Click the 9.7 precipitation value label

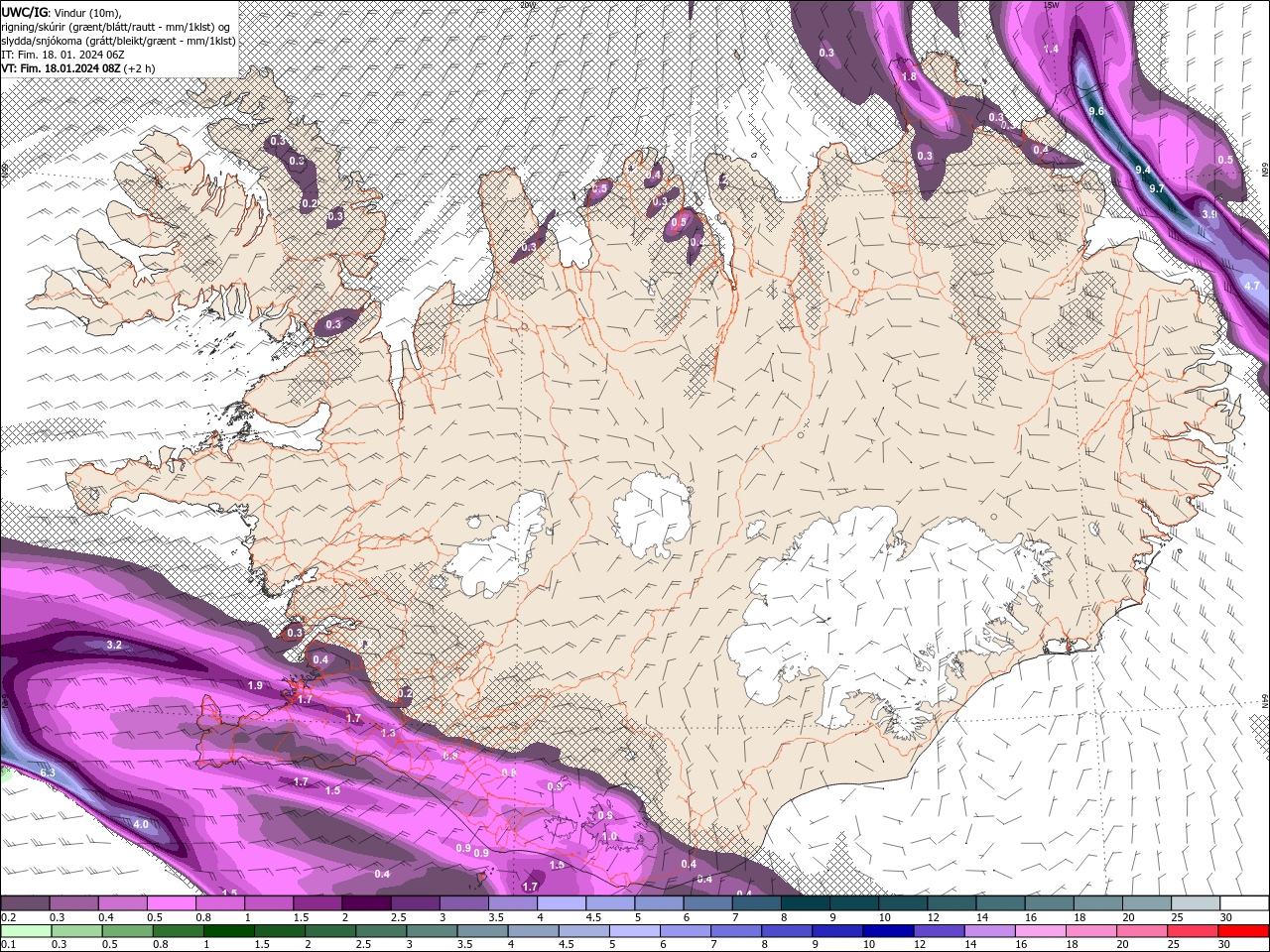[x=1156, y=188]
